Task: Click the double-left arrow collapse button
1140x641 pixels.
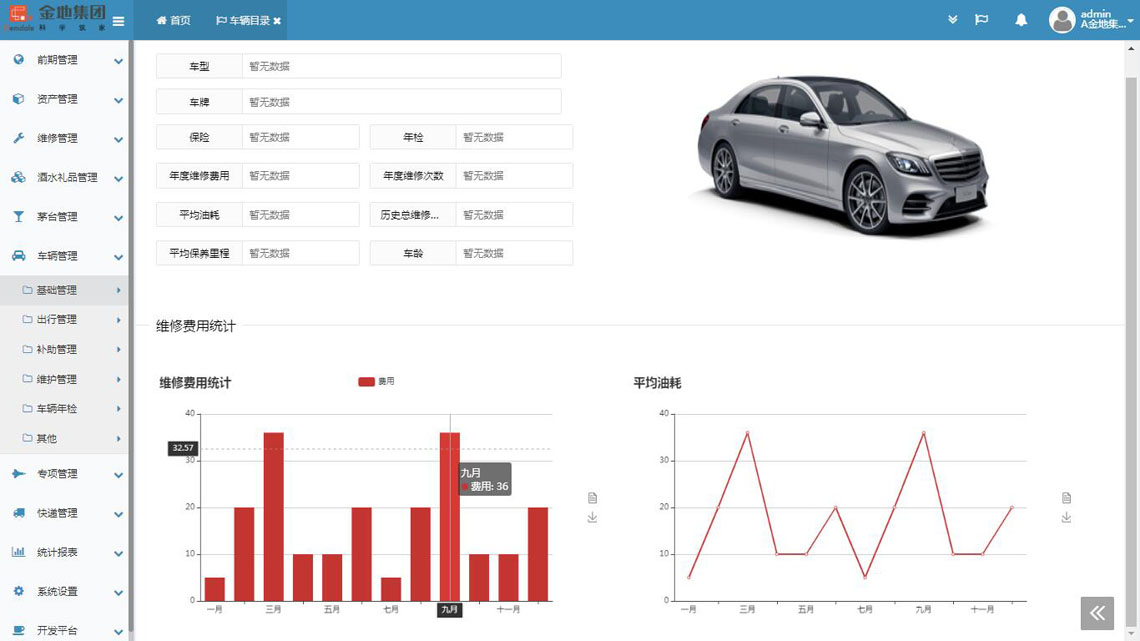Action: [1097, 613]
